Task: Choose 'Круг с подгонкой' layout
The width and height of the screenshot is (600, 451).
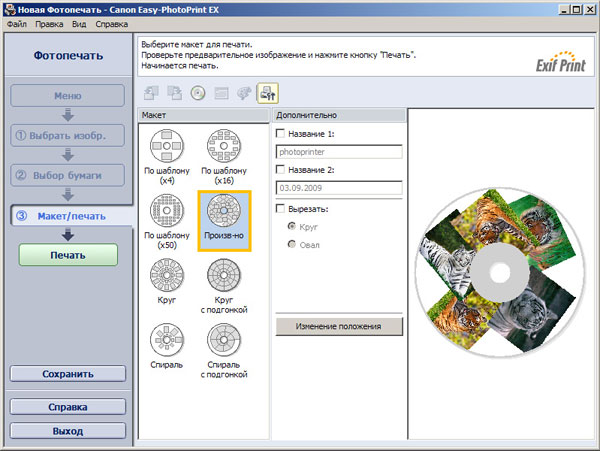Action: [223, 276]
